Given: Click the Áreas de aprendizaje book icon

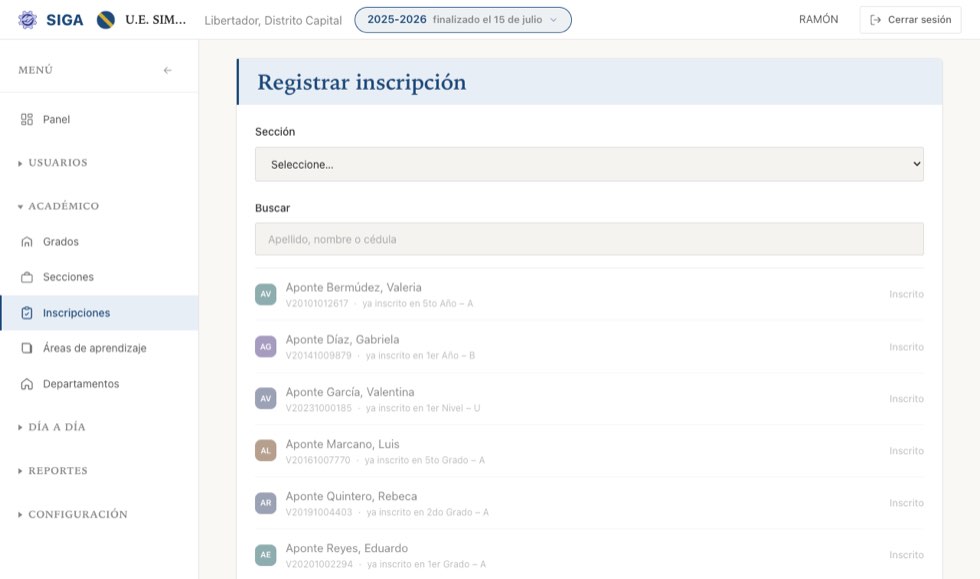Looking at the screenshot, I should click(27, 348).
